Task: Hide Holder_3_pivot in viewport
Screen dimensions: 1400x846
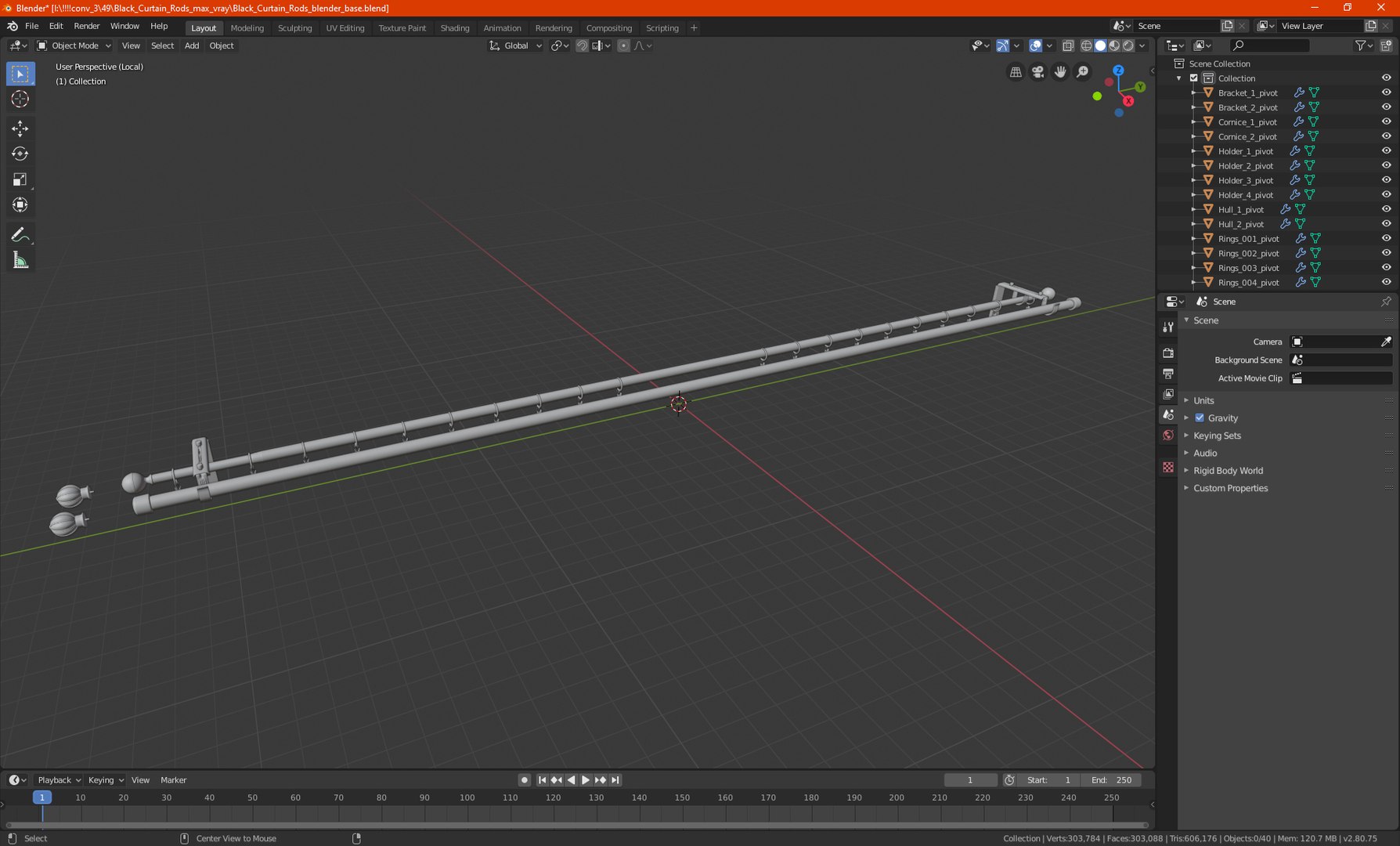Action: (x=1386, y=180)
